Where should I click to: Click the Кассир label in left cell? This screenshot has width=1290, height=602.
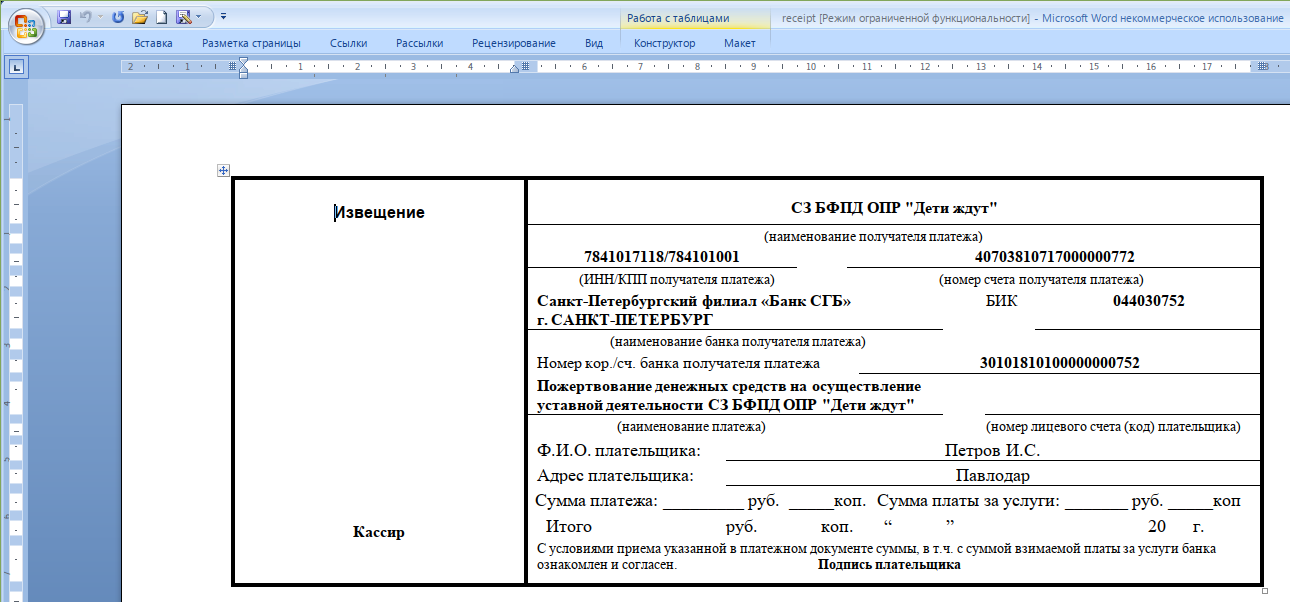click(379, 532)
